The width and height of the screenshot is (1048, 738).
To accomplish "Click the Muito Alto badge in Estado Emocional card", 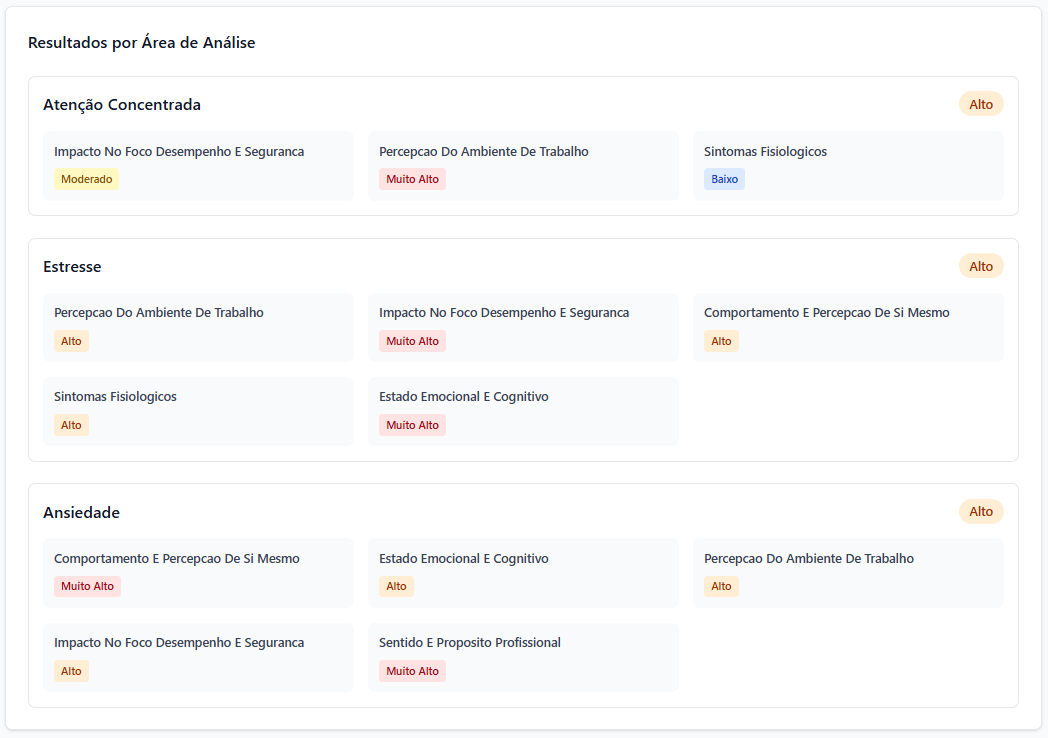I will [x=412, y=424].
